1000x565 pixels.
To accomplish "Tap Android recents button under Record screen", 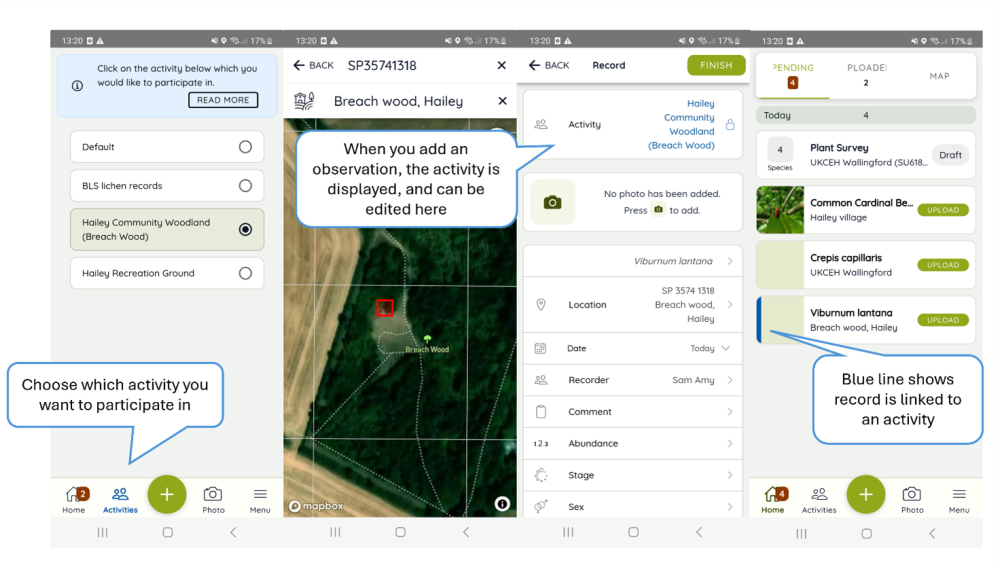I will [x=568, y=532].
